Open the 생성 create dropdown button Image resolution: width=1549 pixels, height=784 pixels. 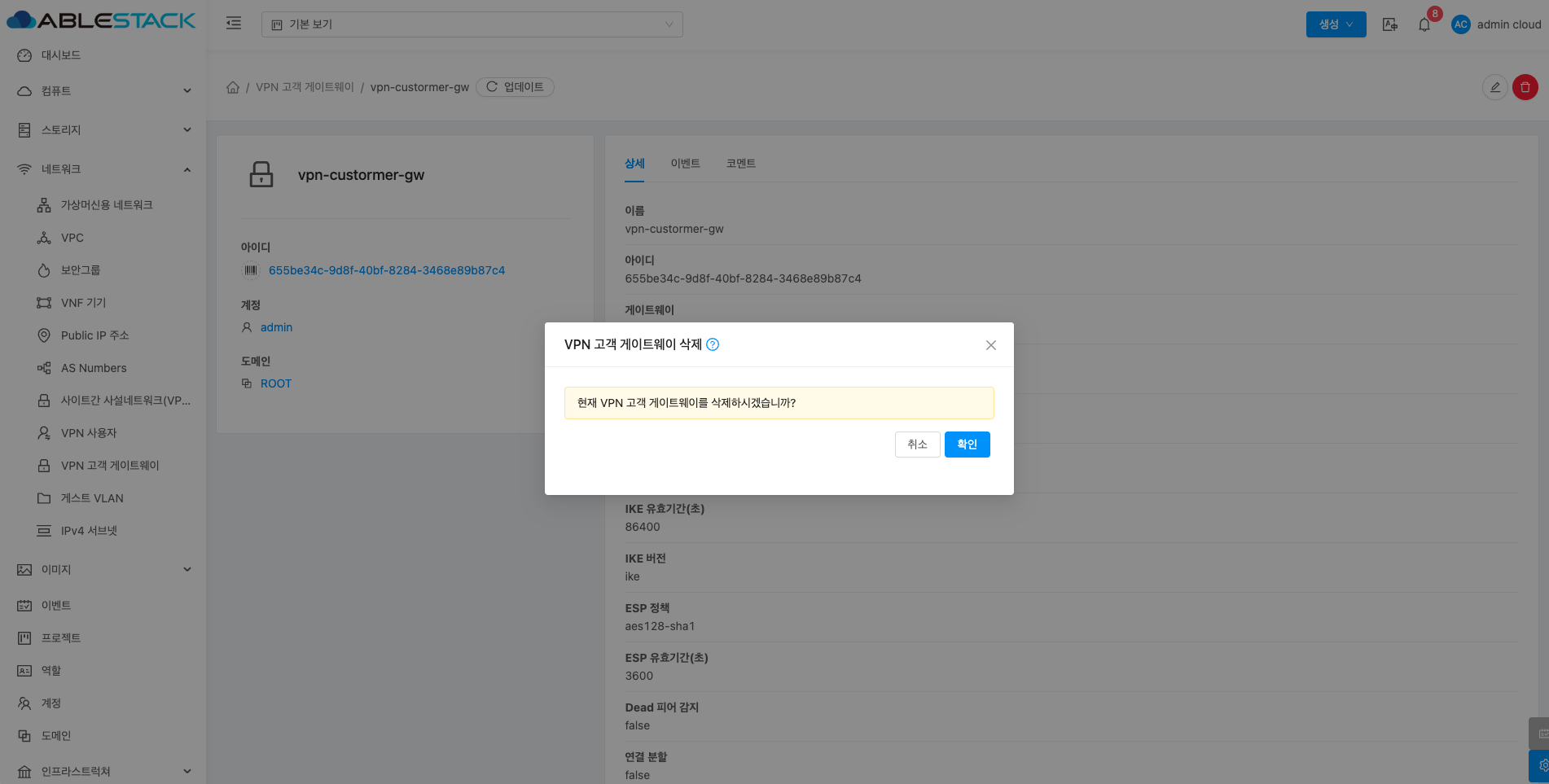[1336, 24]
